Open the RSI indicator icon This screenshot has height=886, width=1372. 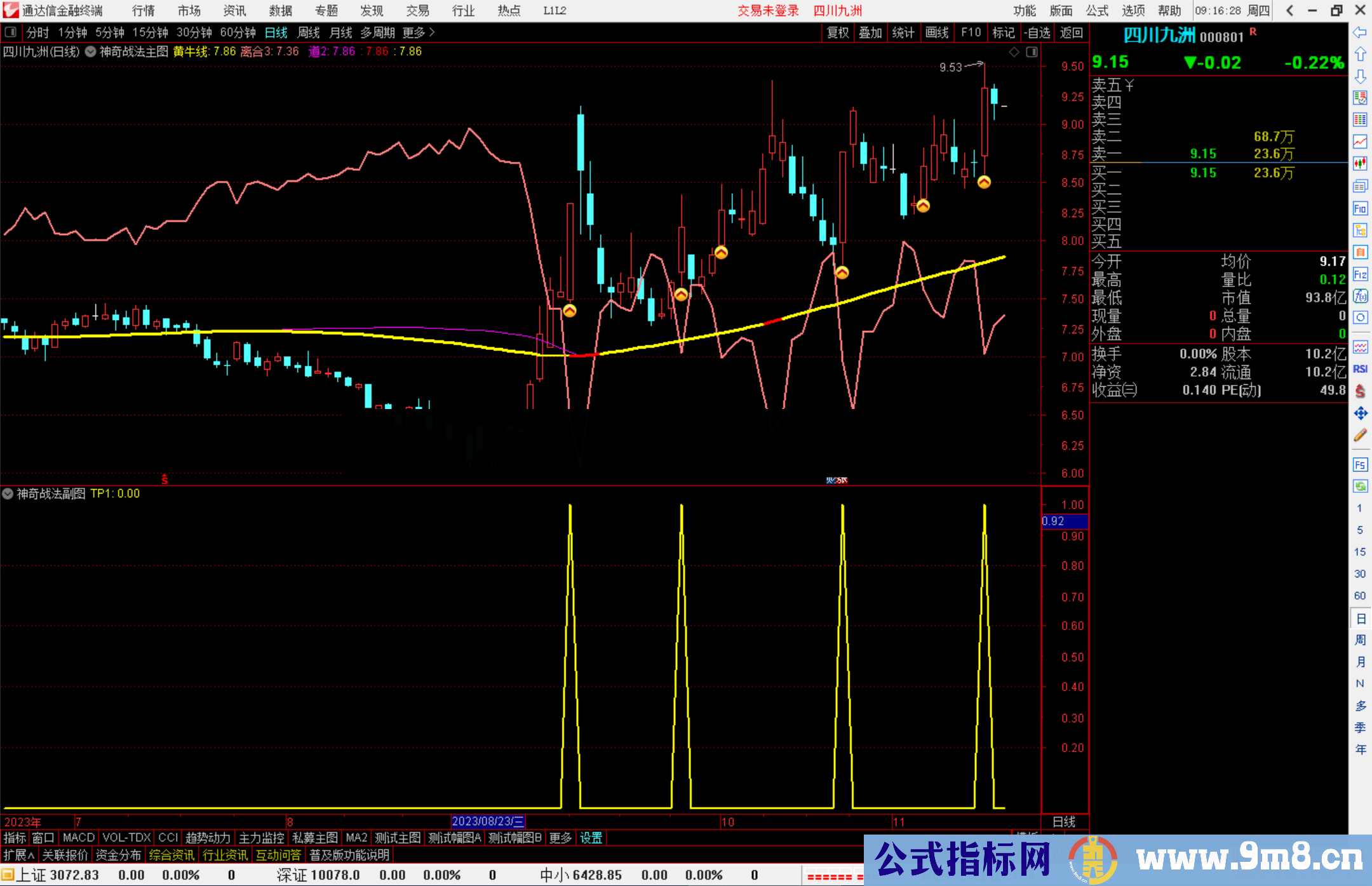click(x=1360, y=369)
